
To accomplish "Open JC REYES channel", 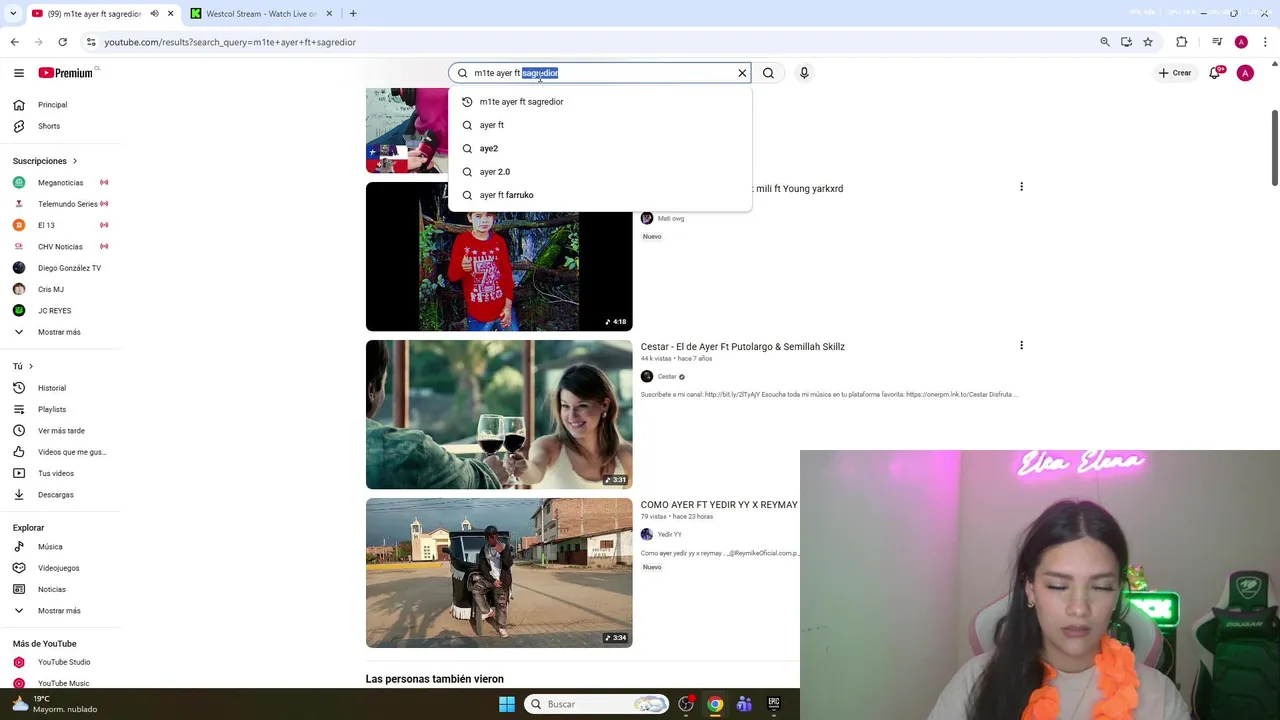I will point(54,311).
